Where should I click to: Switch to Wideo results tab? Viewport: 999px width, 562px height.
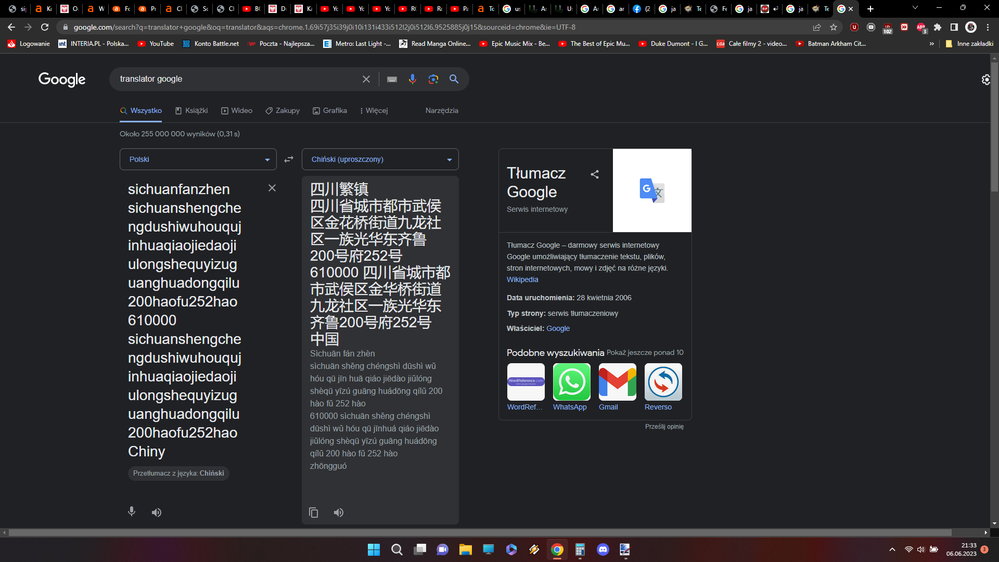pyautogui.click(x=236, y=111)
